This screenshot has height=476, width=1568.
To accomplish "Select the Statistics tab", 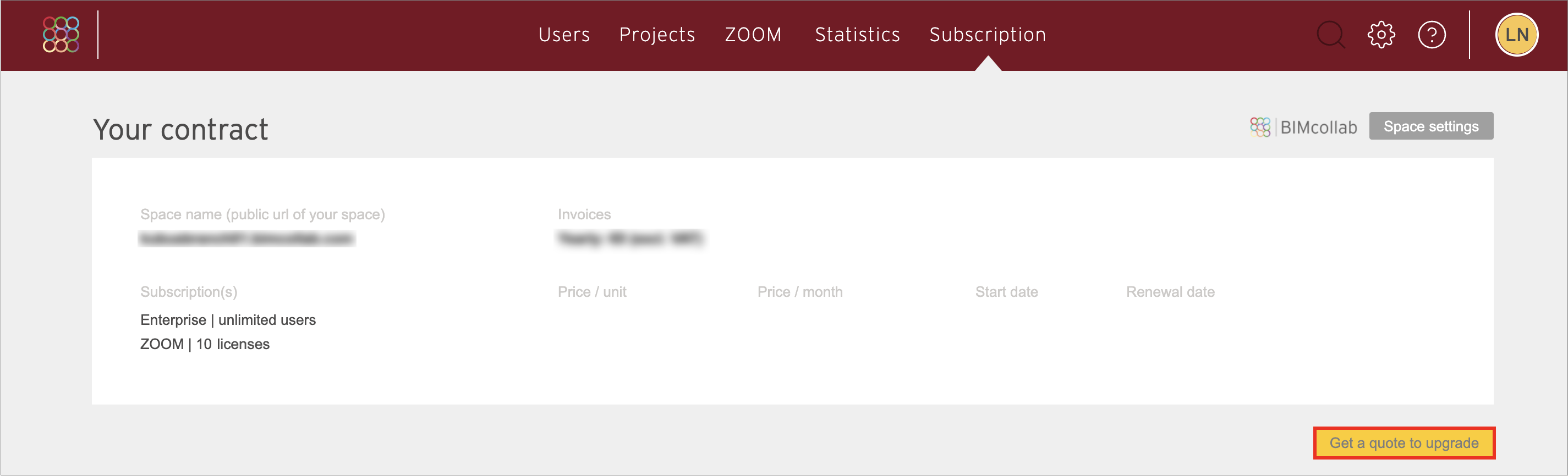I will click(857, 35).
